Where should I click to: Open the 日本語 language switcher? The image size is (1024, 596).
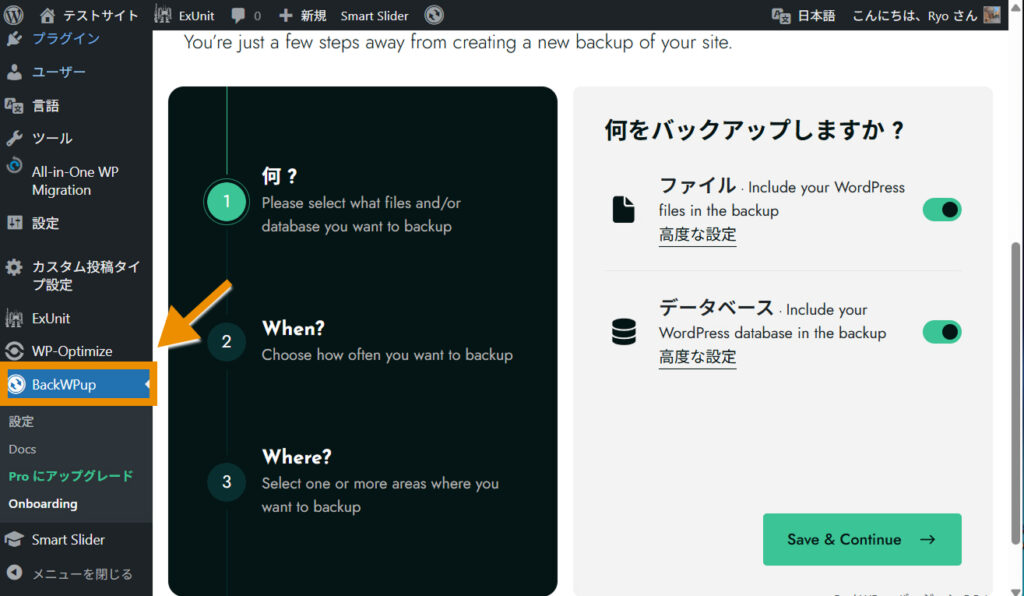[804, 16]
